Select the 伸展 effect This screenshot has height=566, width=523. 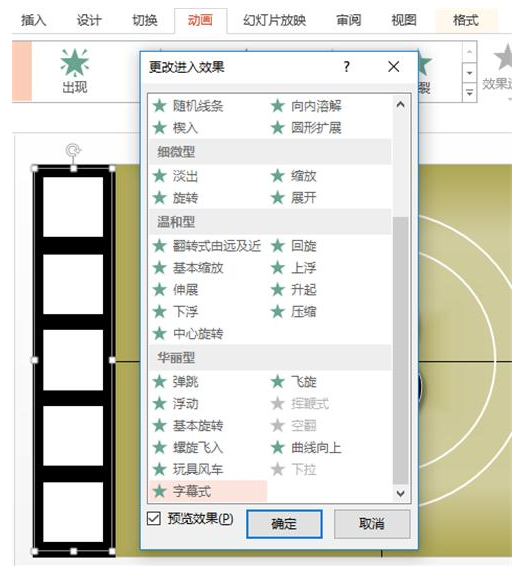click(x=175, y=289)
